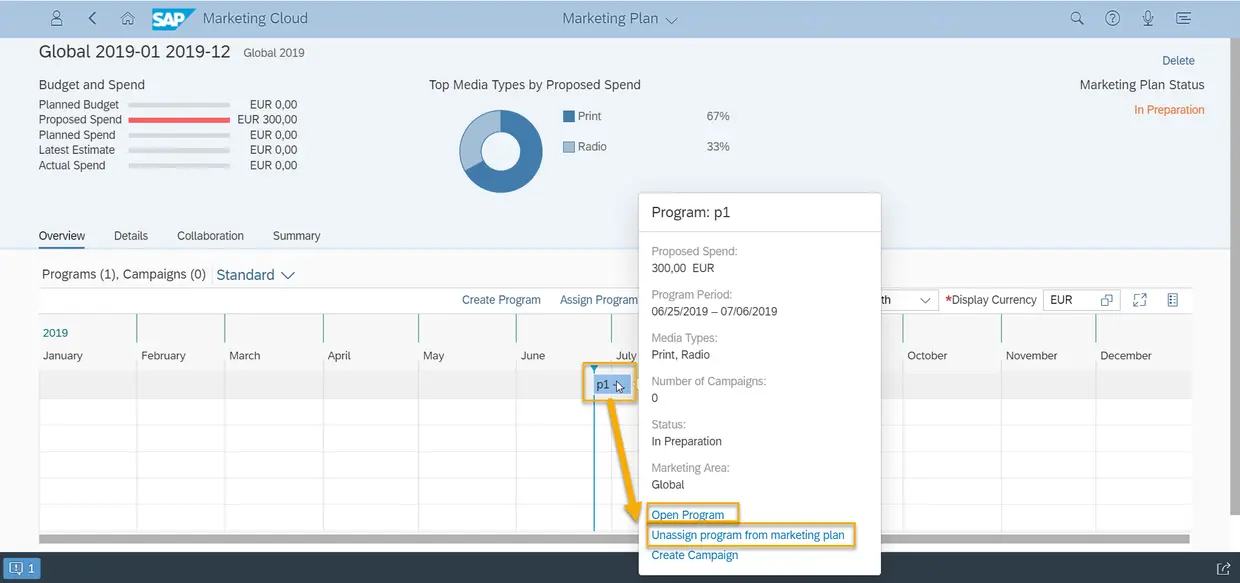Switch to the Overview tab
The height and width of the screenshot is (583, 1240).
point(62,236)
